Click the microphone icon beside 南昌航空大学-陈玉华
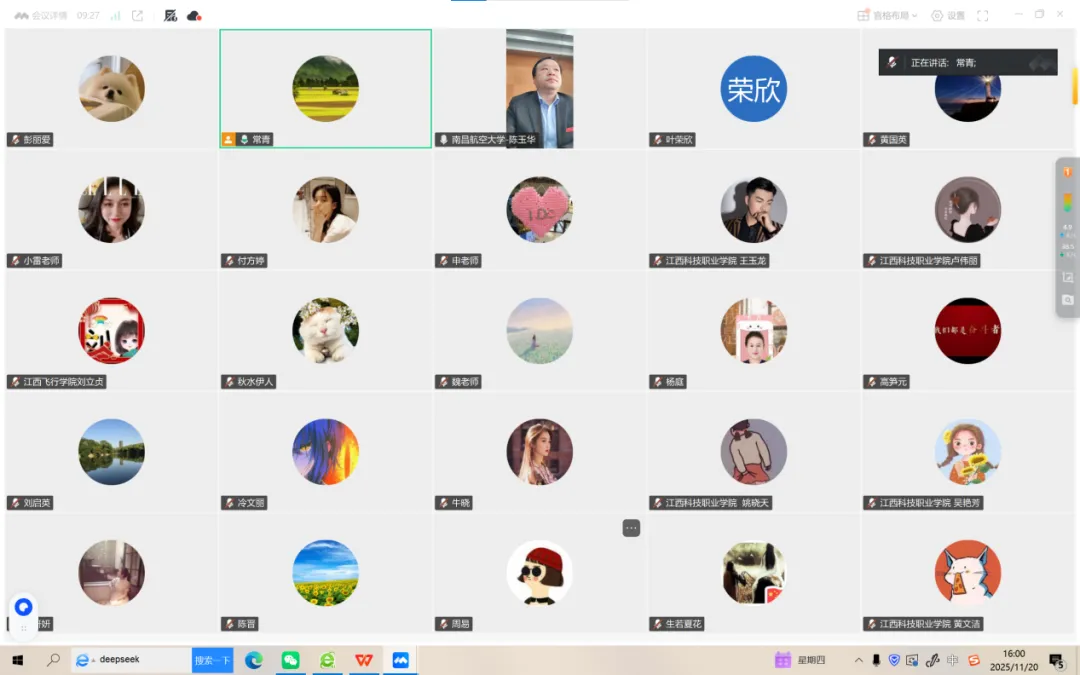This screenshot has height=675, width=1080. [x=444, y=139]
